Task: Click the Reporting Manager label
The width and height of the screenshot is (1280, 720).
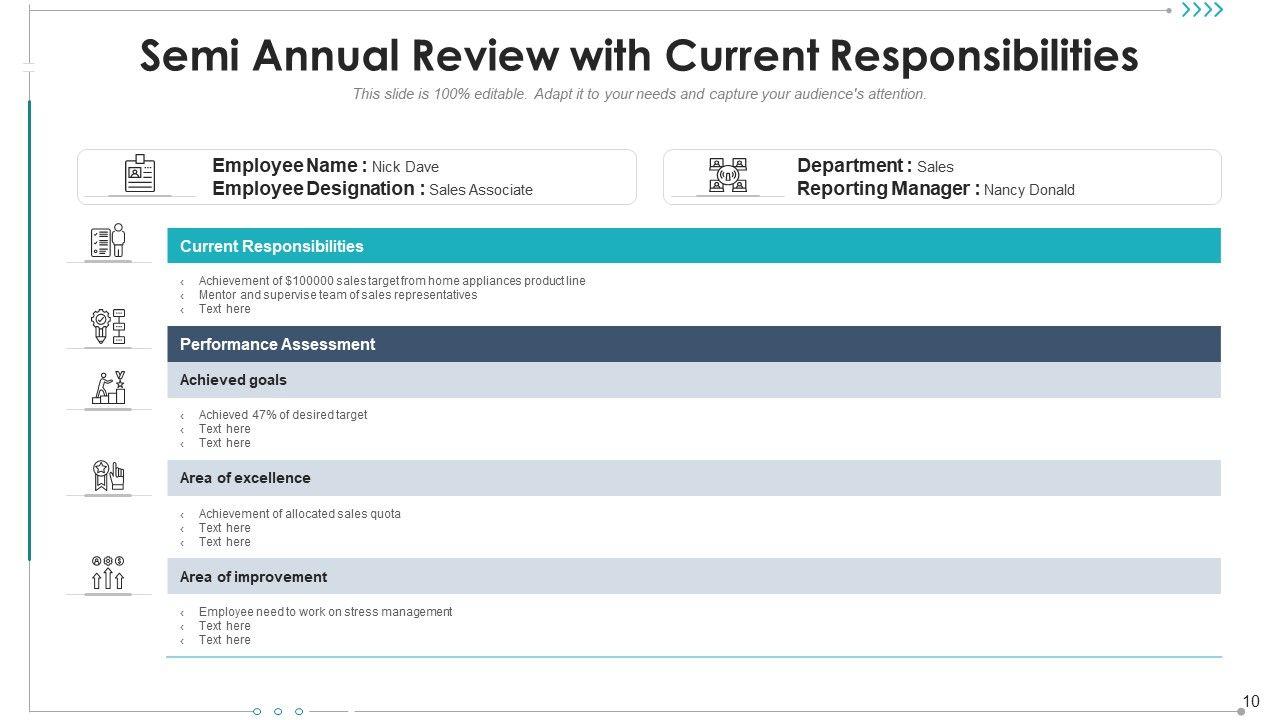Action: [888, 189]
